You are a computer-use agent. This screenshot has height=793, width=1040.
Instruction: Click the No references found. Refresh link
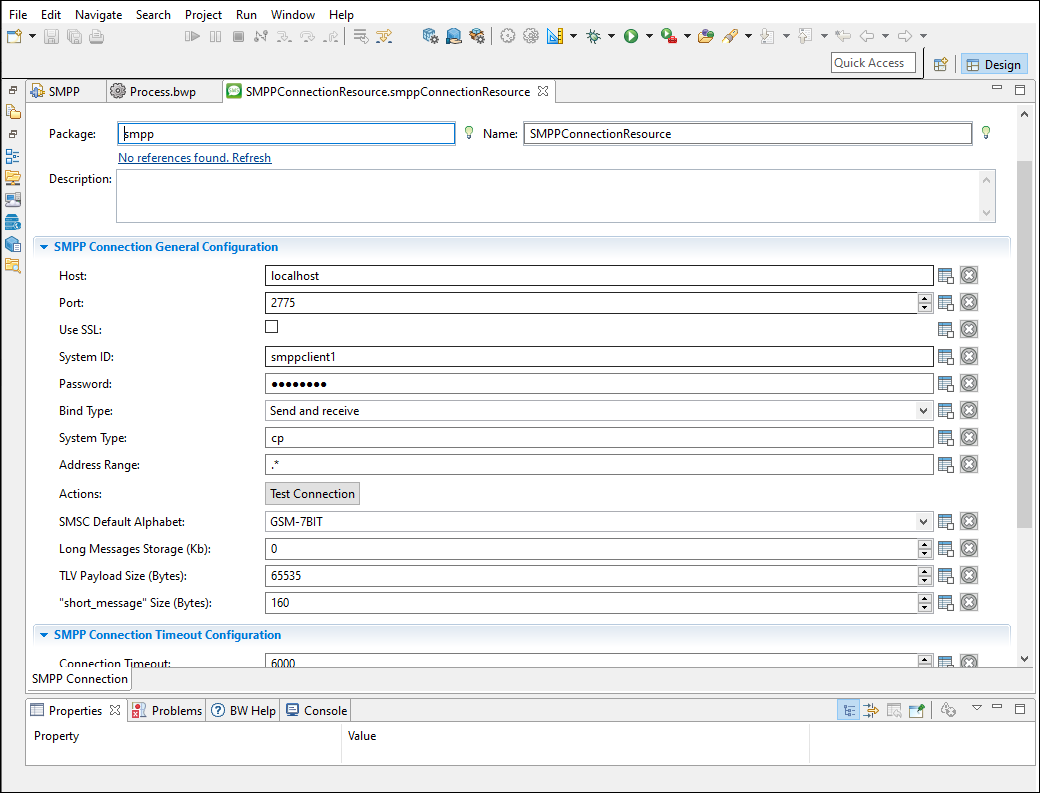click(194, 158)
